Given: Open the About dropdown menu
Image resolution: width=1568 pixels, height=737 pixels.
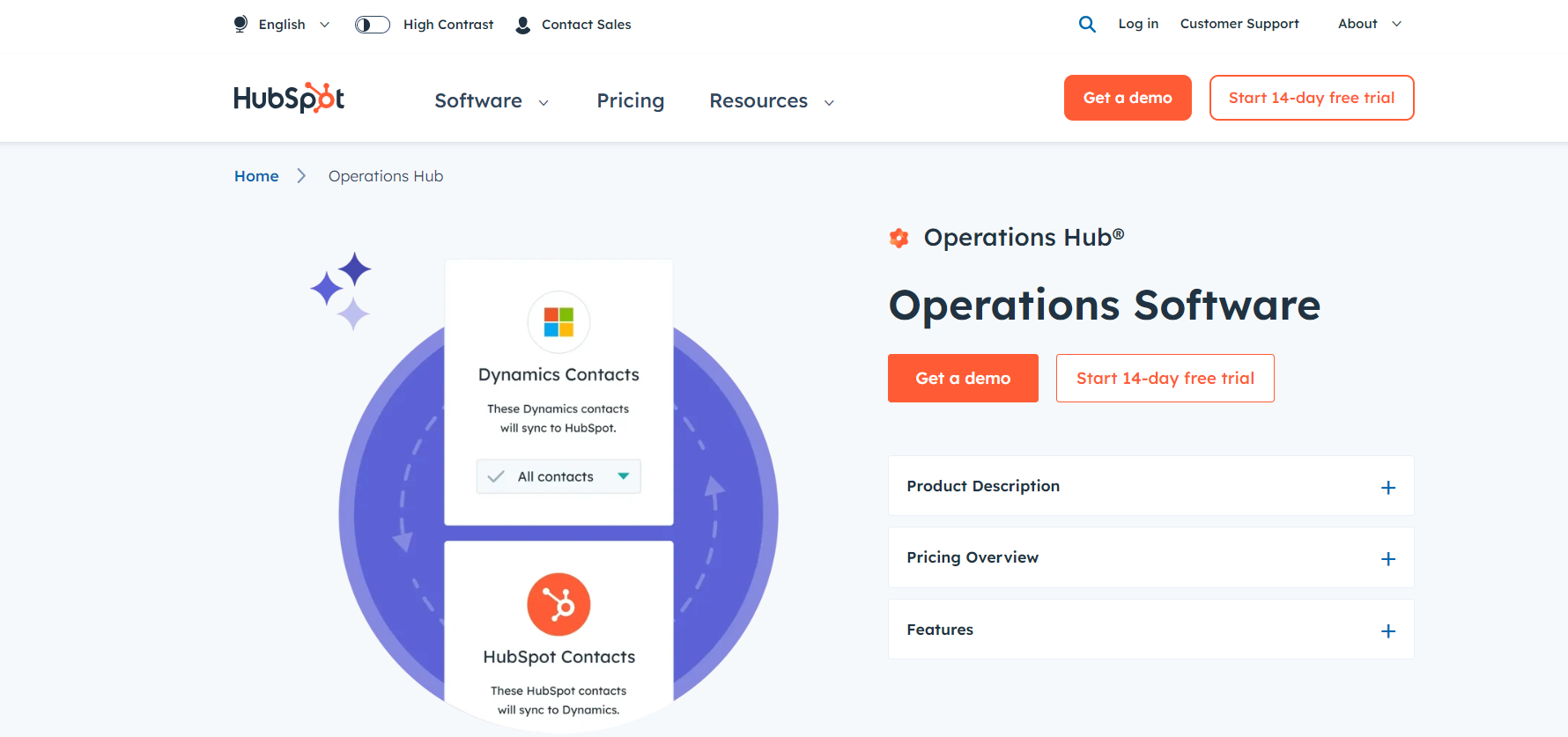Looking at the screenshot, I should [x=1370, y=24].
